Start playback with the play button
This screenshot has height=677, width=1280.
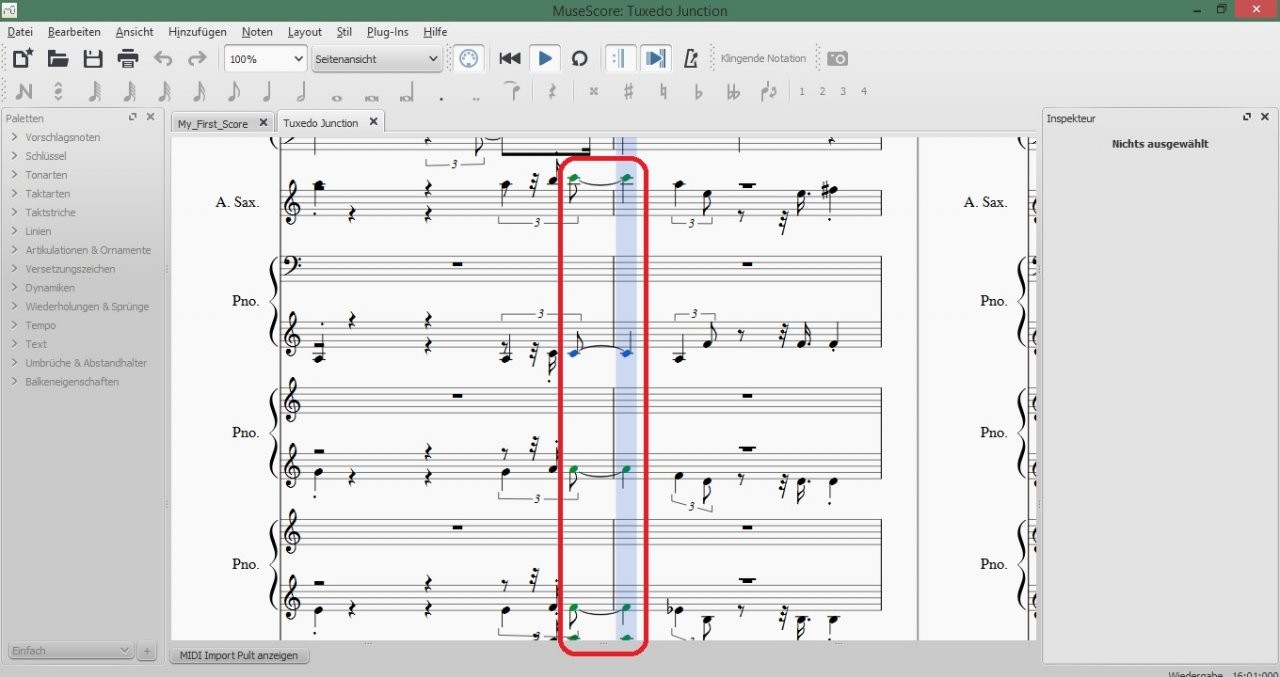pos(545,59)
